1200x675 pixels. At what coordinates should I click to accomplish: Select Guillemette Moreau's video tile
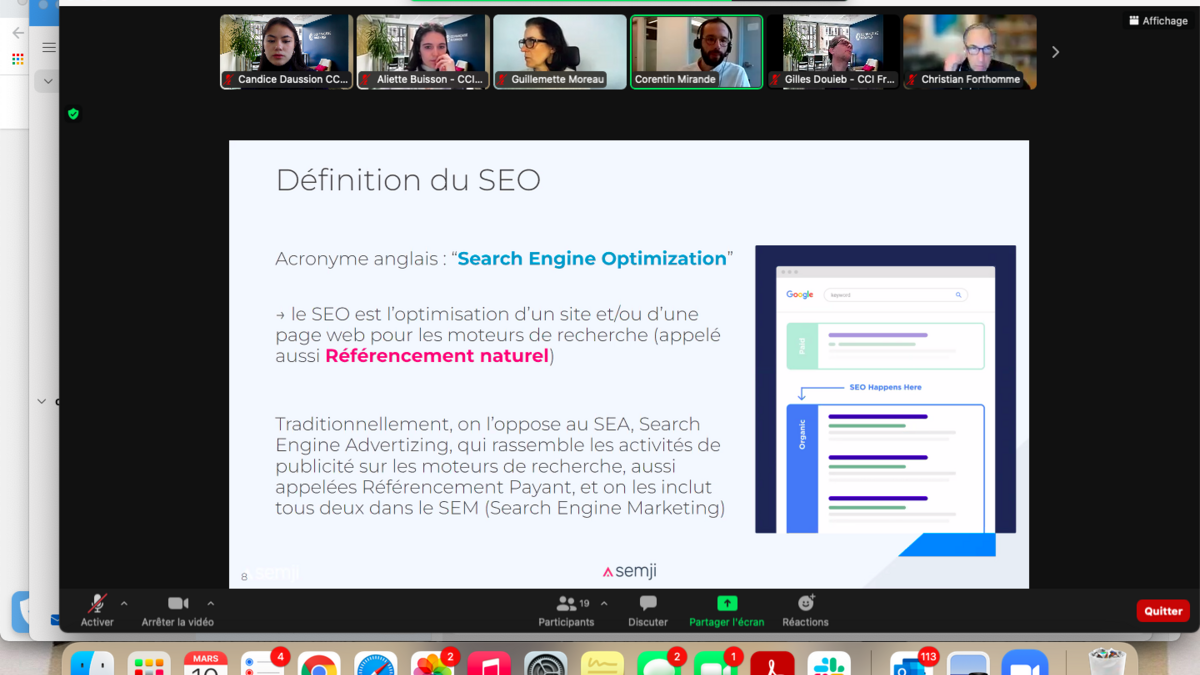coord(559,52)
